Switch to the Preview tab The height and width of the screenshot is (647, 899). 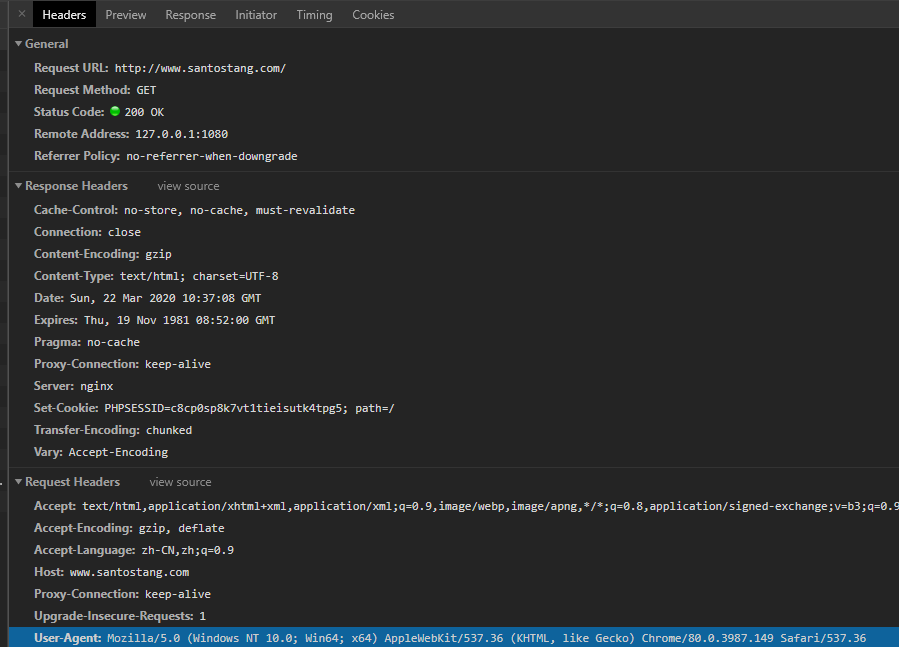[126, 15]
